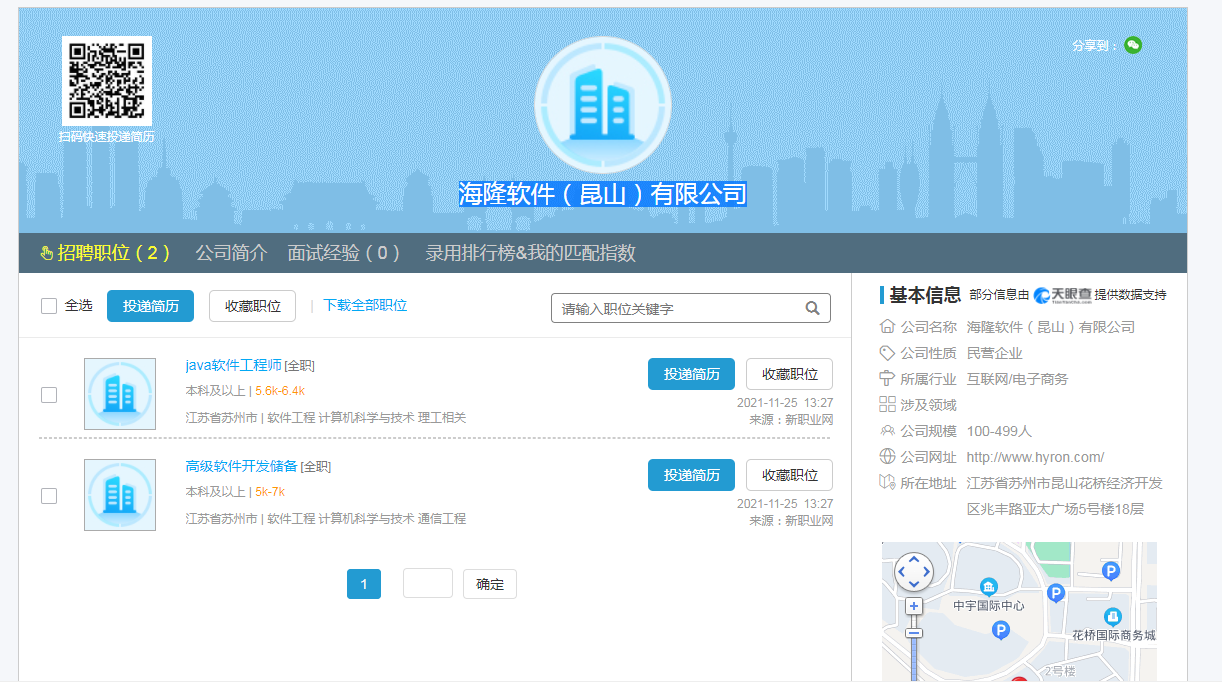Check the 高级软件开发储备 job checkbox
Viewport: 1222px width, 685px height.
[49, 496]
